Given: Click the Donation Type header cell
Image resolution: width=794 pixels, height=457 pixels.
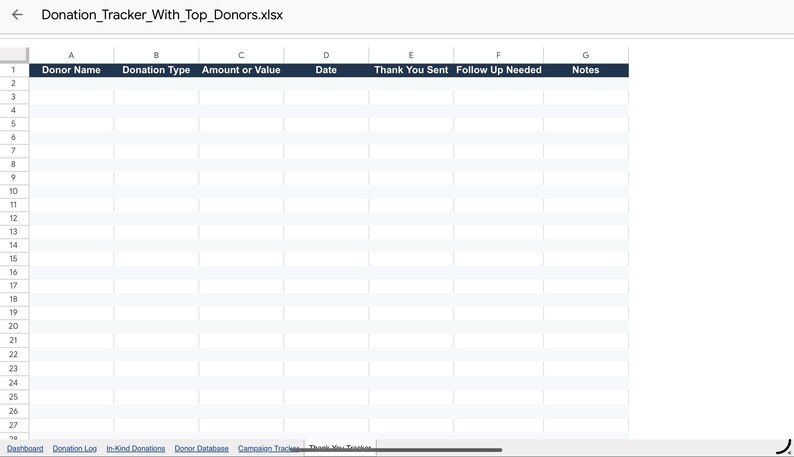Looking at the screenshot, I should pos(156,70).
